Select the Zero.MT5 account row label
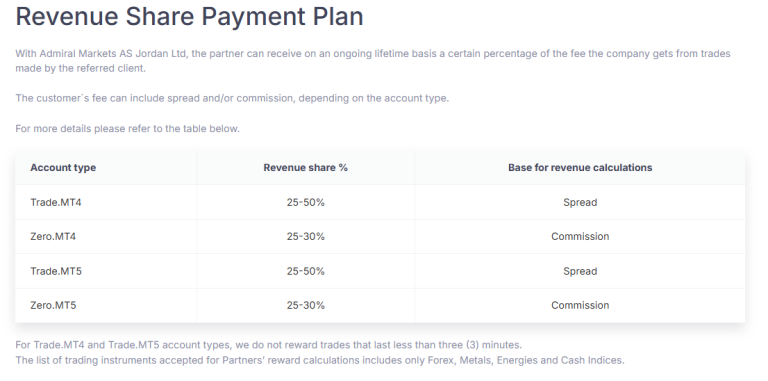The image size is (768, 381). (53, 306)
